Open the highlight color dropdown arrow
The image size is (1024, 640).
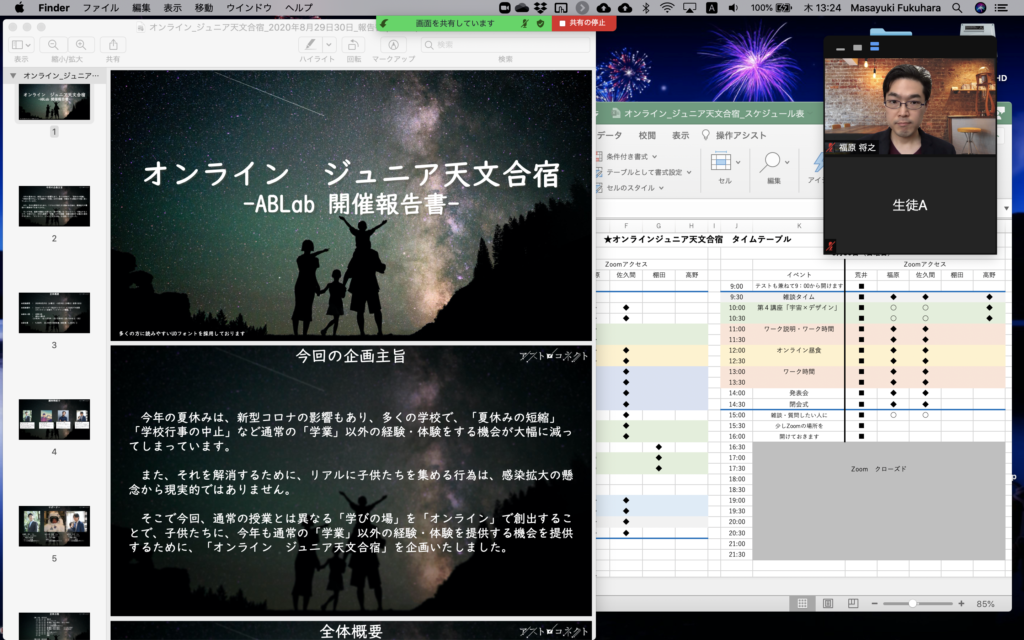pyautogui.click(x=328, y=44)
